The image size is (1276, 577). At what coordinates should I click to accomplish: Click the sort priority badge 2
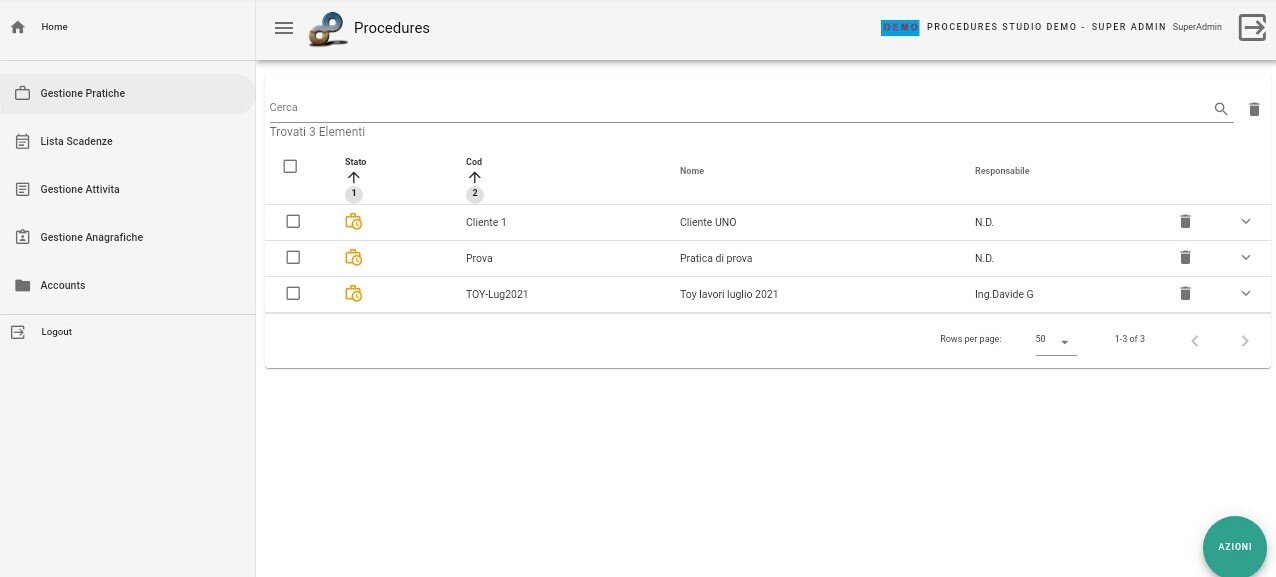(475, 194)
